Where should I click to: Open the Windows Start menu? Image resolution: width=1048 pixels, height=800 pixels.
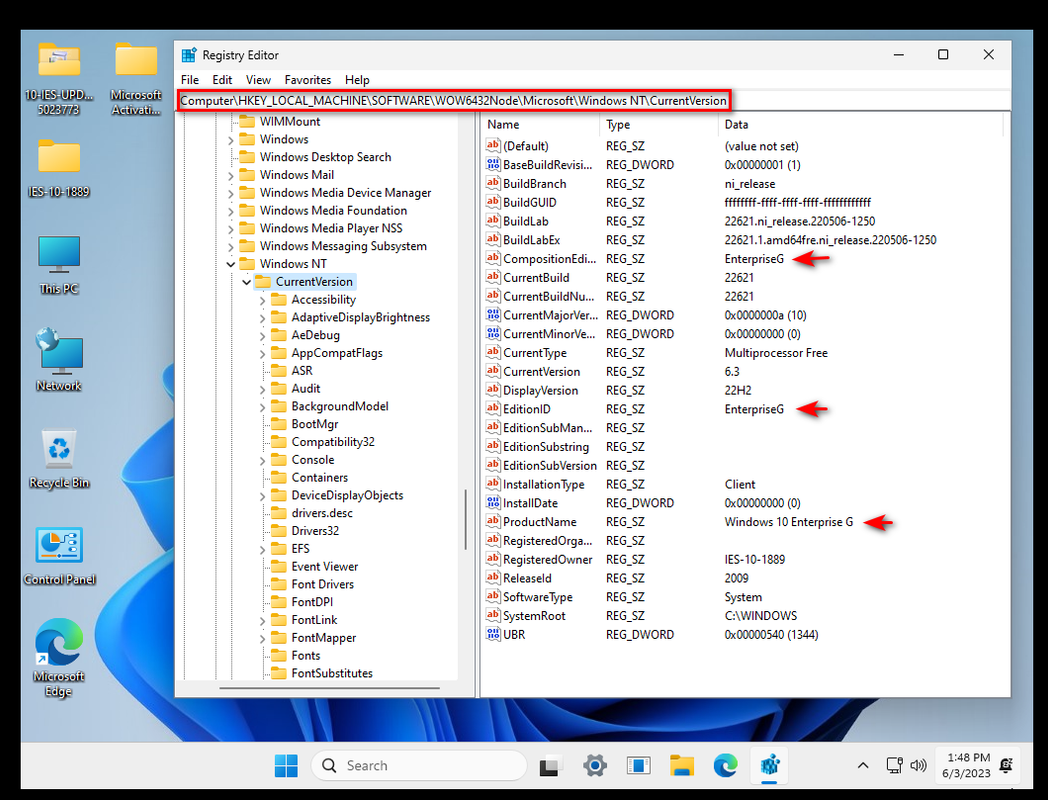point(286,765)
